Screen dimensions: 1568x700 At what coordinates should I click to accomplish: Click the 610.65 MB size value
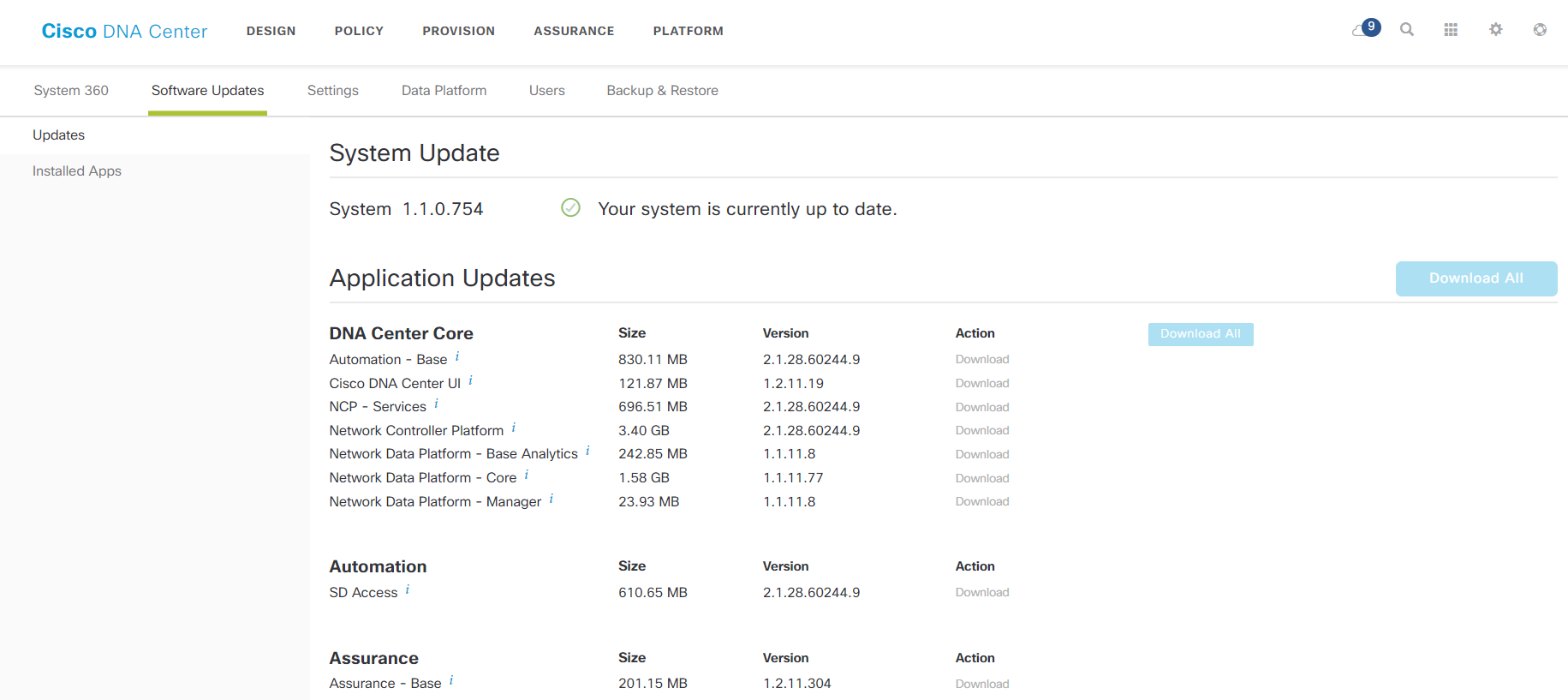(x=653, y=593)
